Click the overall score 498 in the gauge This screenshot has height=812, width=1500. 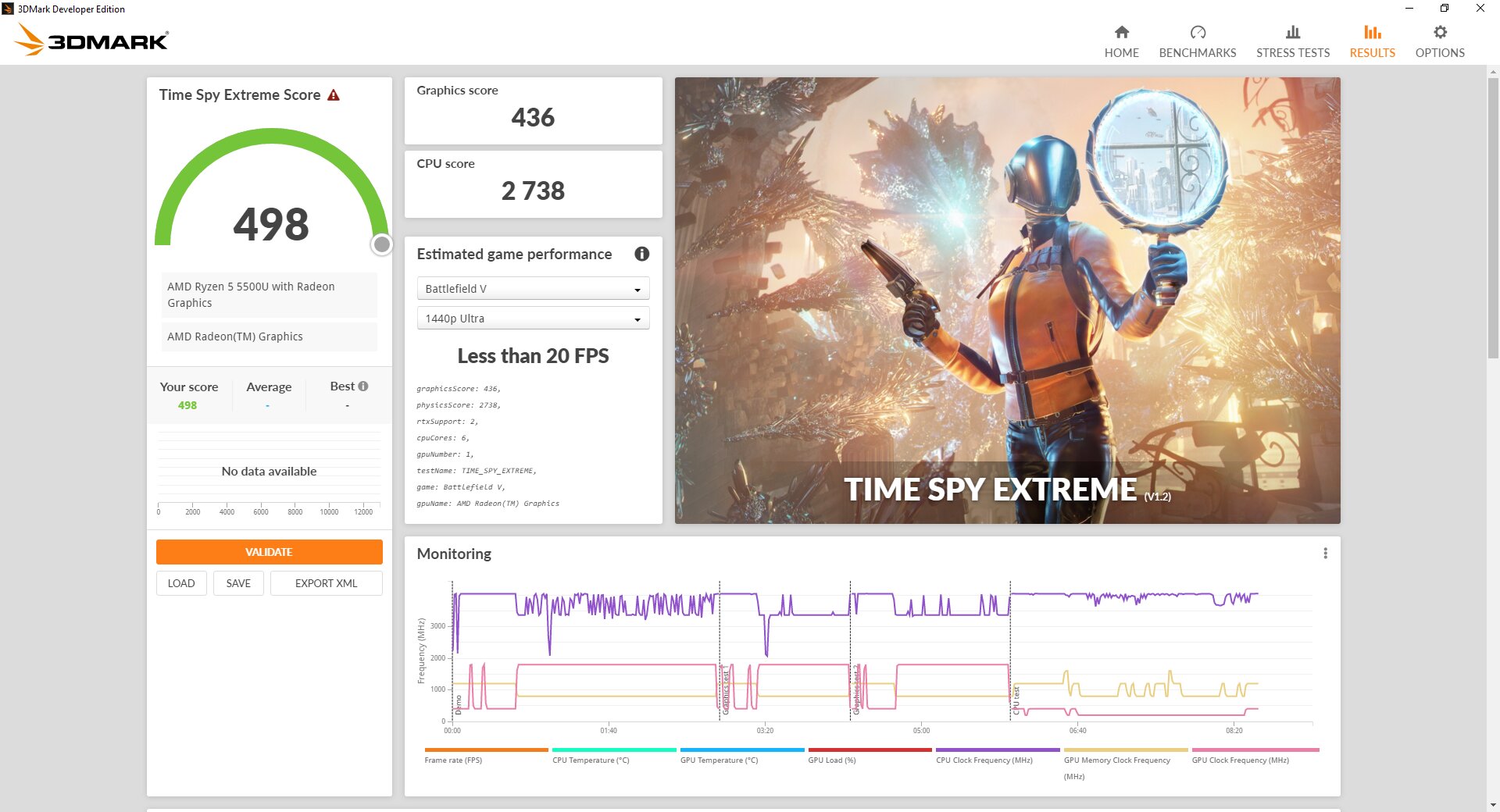271,224
